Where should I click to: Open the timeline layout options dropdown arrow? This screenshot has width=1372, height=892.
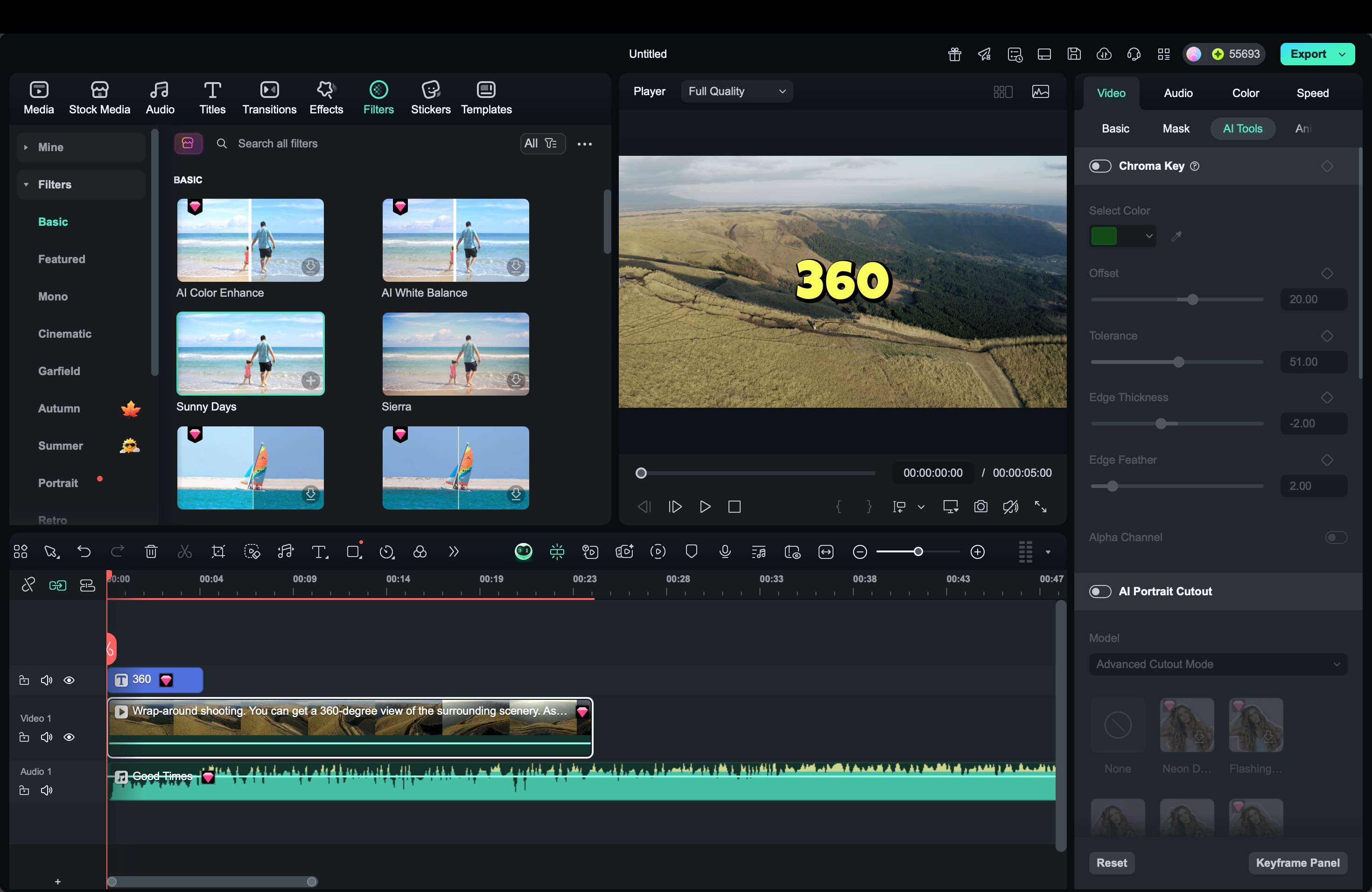1048,552
